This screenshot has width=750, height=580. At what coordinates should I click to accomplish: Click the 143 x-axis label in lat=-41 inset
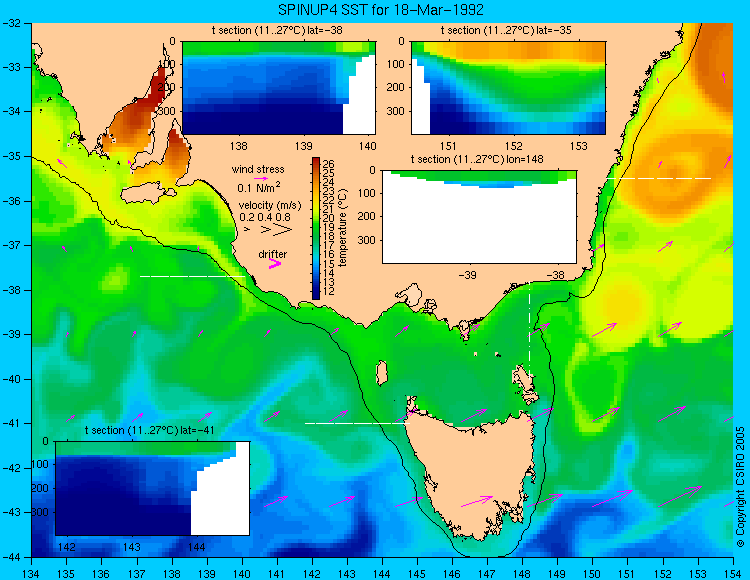[x=132, y=547]
